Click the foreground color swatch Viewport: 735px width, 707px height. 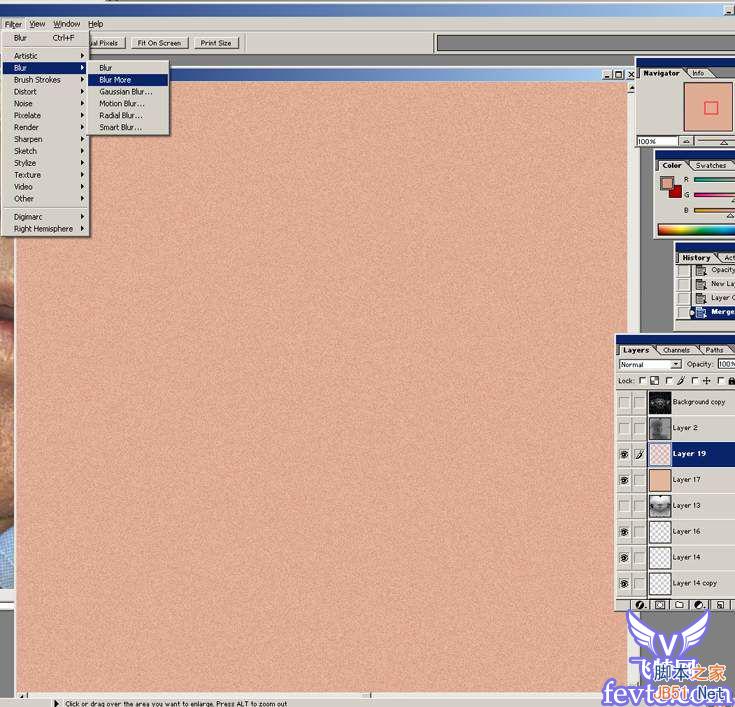pos(666,182)
